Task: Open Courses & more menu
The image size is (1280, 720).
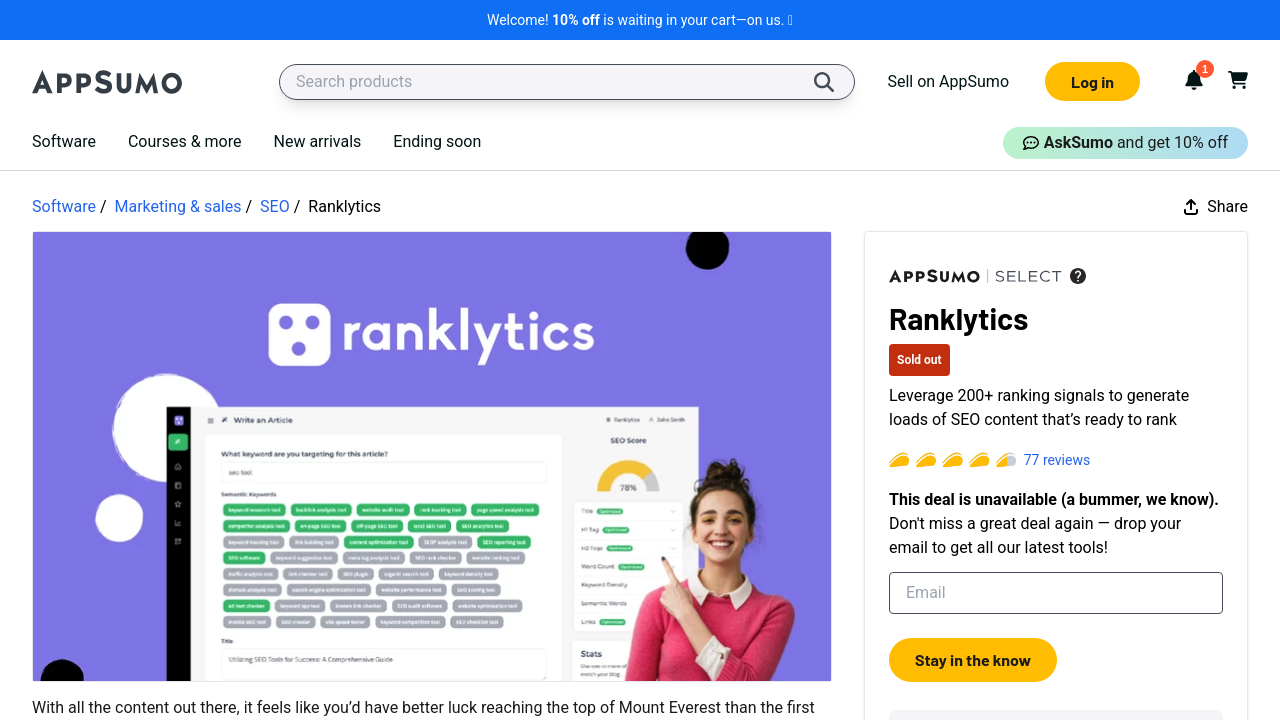Action: pos(185,142)
